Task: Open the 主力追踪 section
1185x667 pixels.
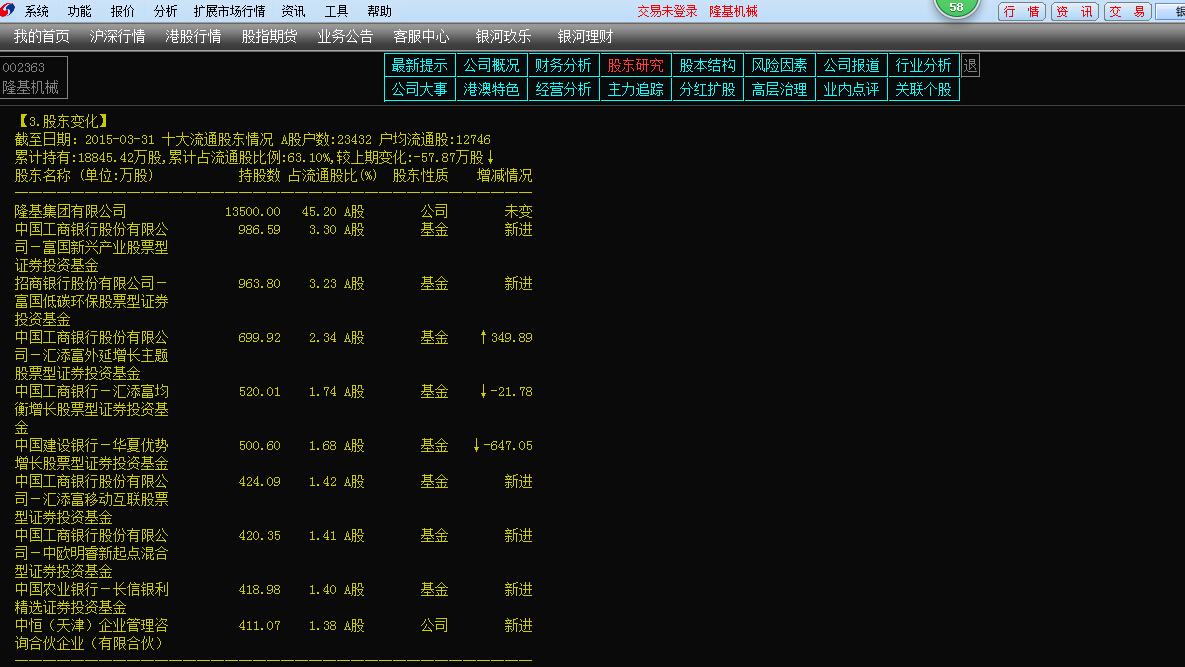Action: point(636,89)
